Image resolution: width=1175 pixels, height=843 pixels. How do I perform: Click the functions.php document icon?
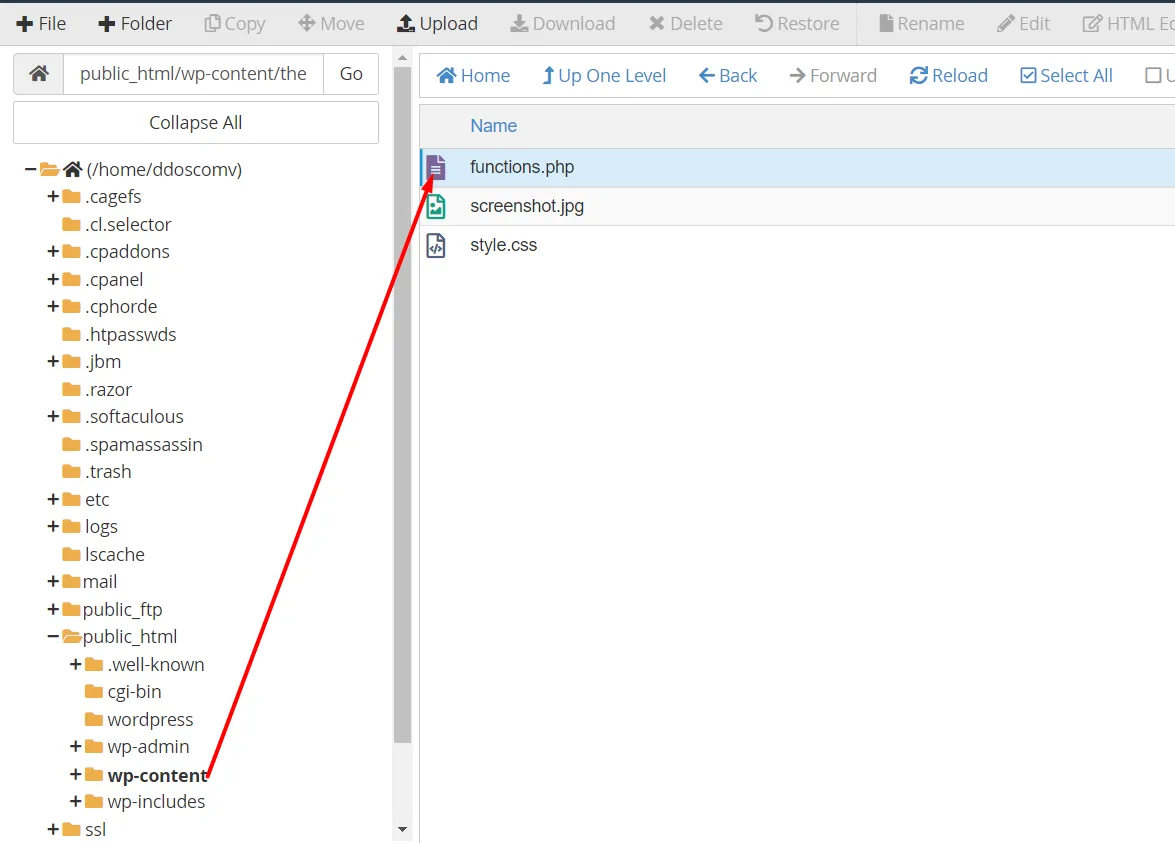click(436, 167)
